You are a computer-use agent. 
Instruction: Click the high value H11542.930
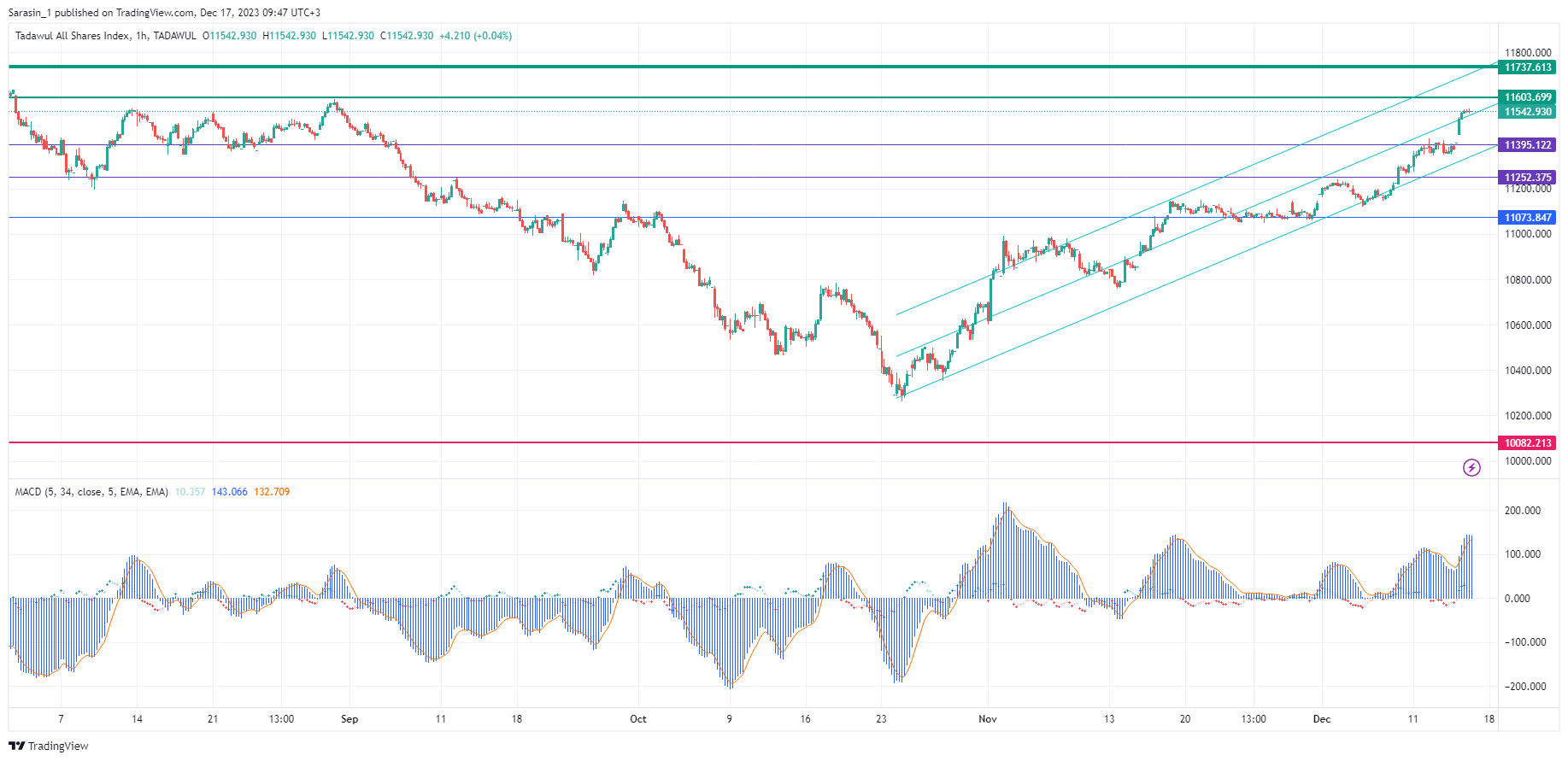290,36
